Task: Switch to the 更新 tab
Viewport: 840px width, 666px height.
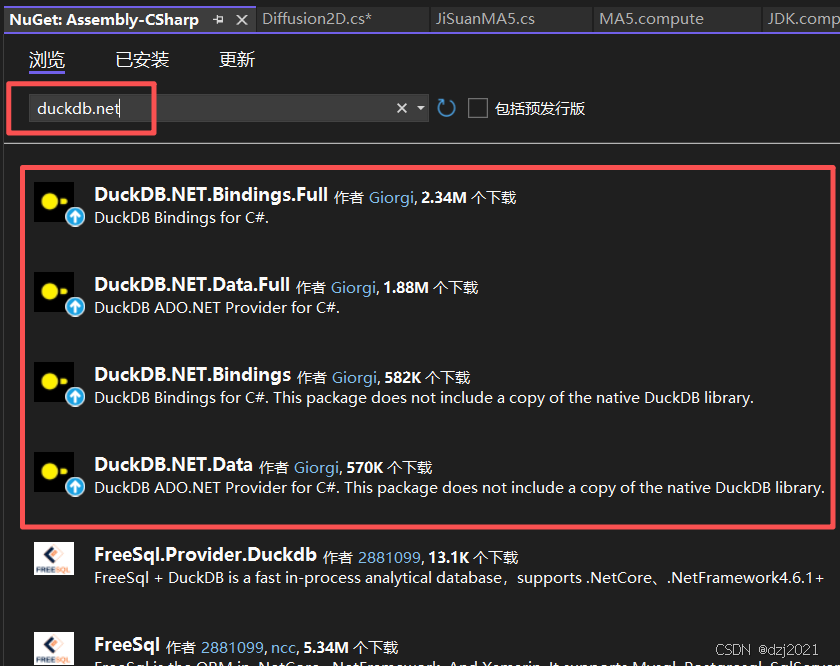Action: pos(237,59)
